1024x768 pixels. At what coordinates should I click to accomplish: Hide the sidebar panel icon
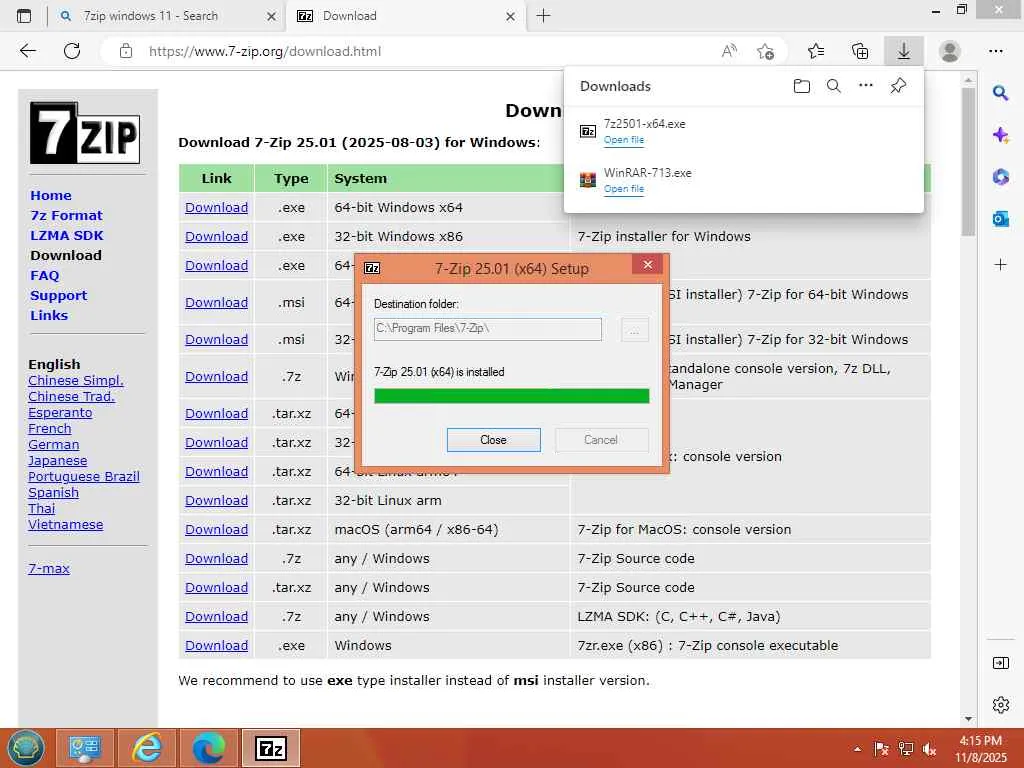point(1000,664)
